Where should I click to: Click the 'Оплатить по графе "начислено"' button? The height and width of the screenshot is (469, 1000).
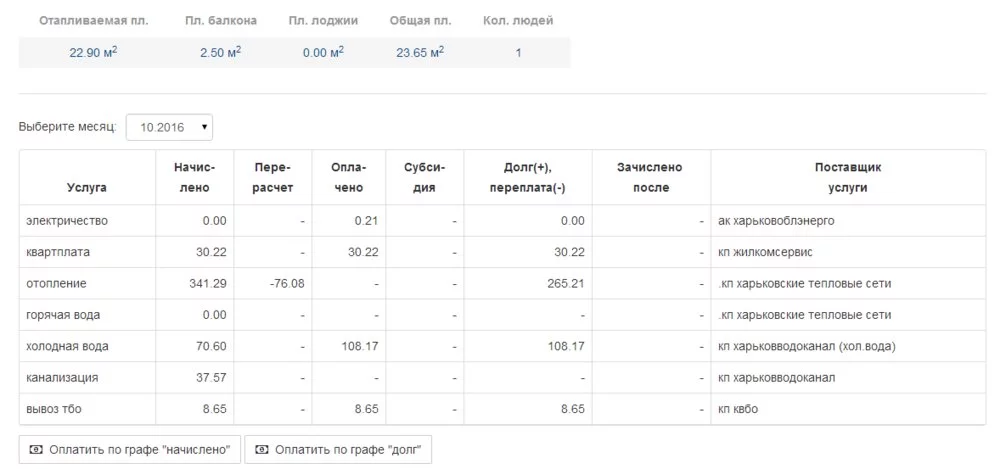pos(130,450)
